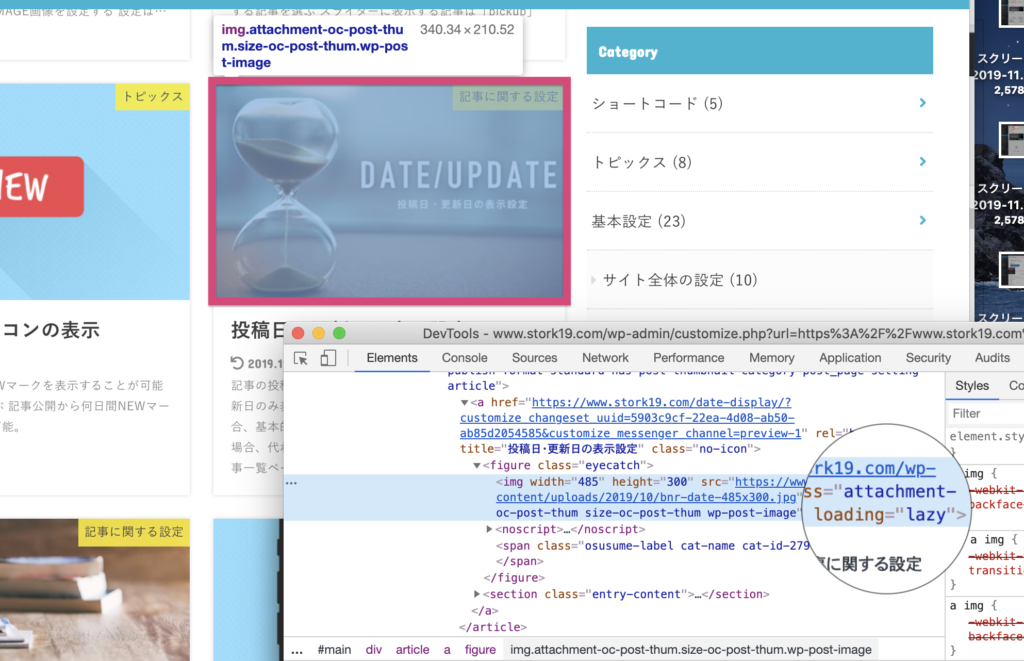Click the green zoom button of DevTools

339,333
